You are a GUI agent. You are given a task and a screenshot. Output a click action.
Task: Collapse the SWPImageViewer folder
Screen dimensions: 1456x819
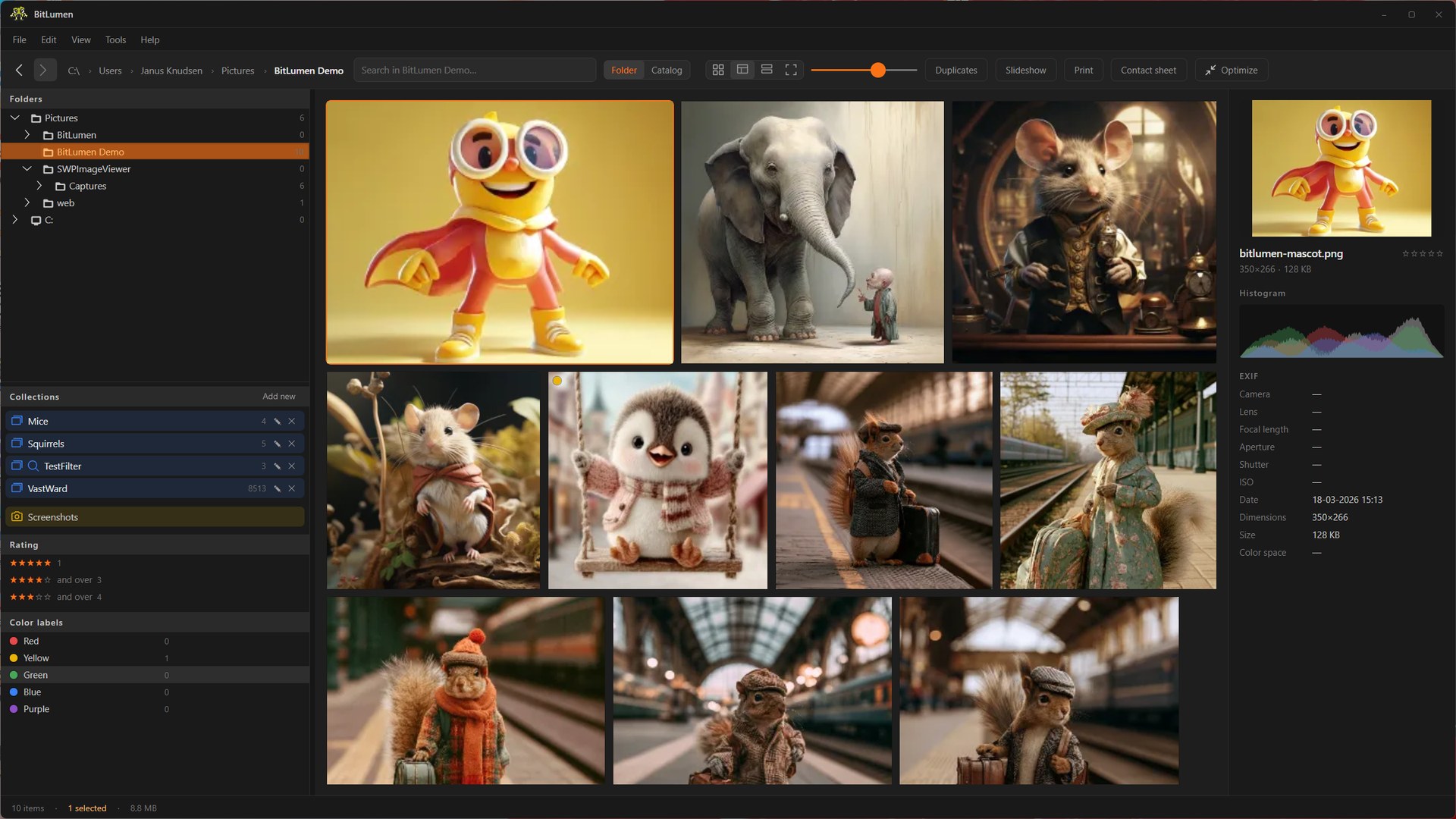(x=27, y=168)
